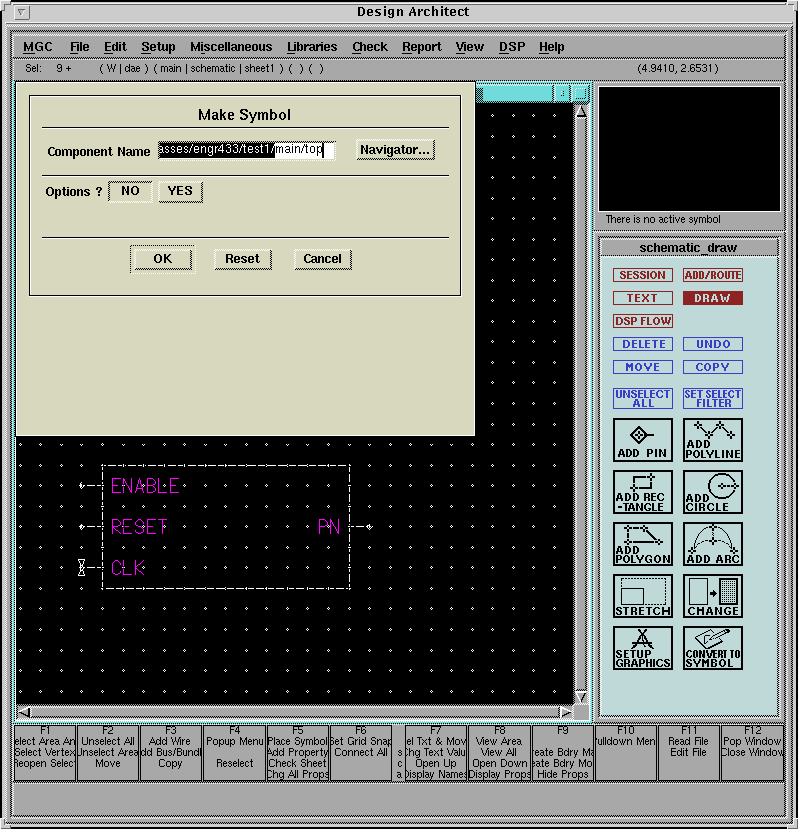Viewport: 798px width, 829px height.
Task: Select the Add Polygon tool
Action: pyautogui.click(x=642, y=544)
